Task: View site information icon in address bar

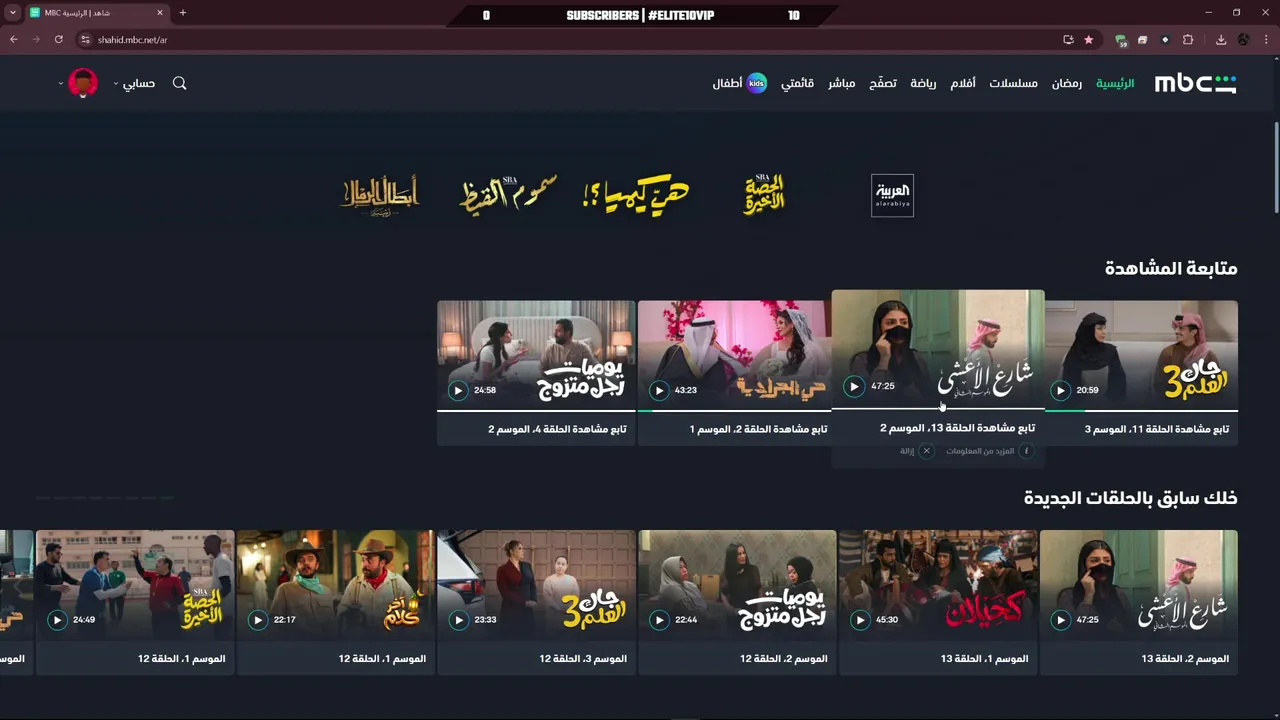Action: (86, 40)
